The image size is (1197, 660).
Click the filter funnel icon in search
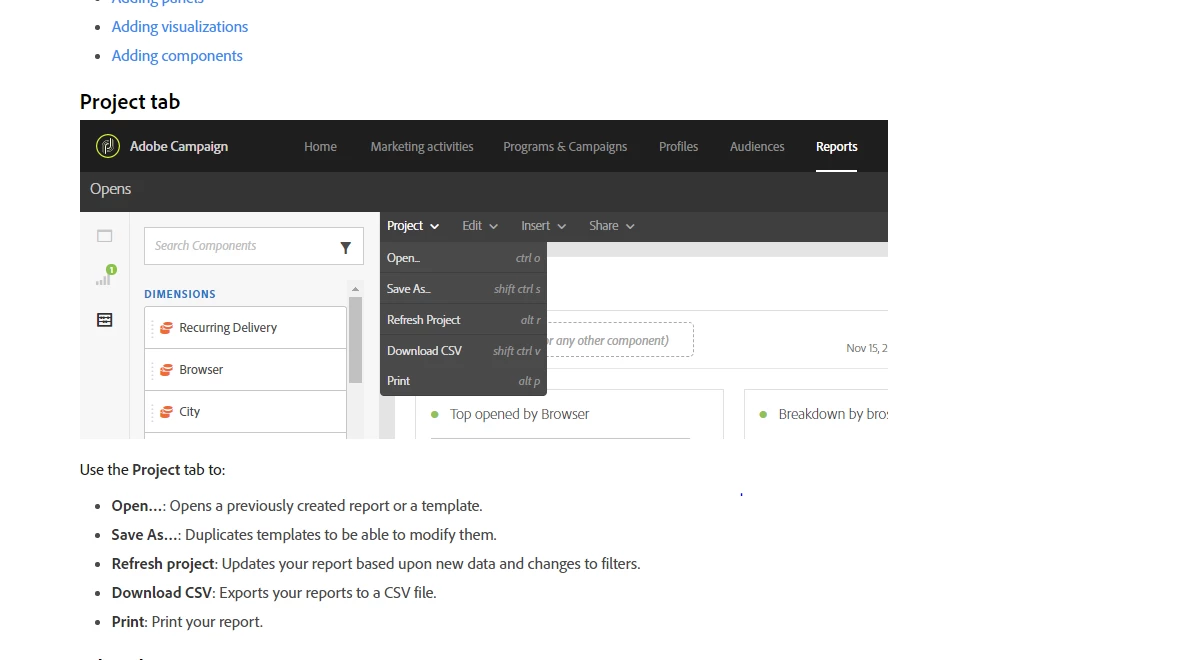345,247
